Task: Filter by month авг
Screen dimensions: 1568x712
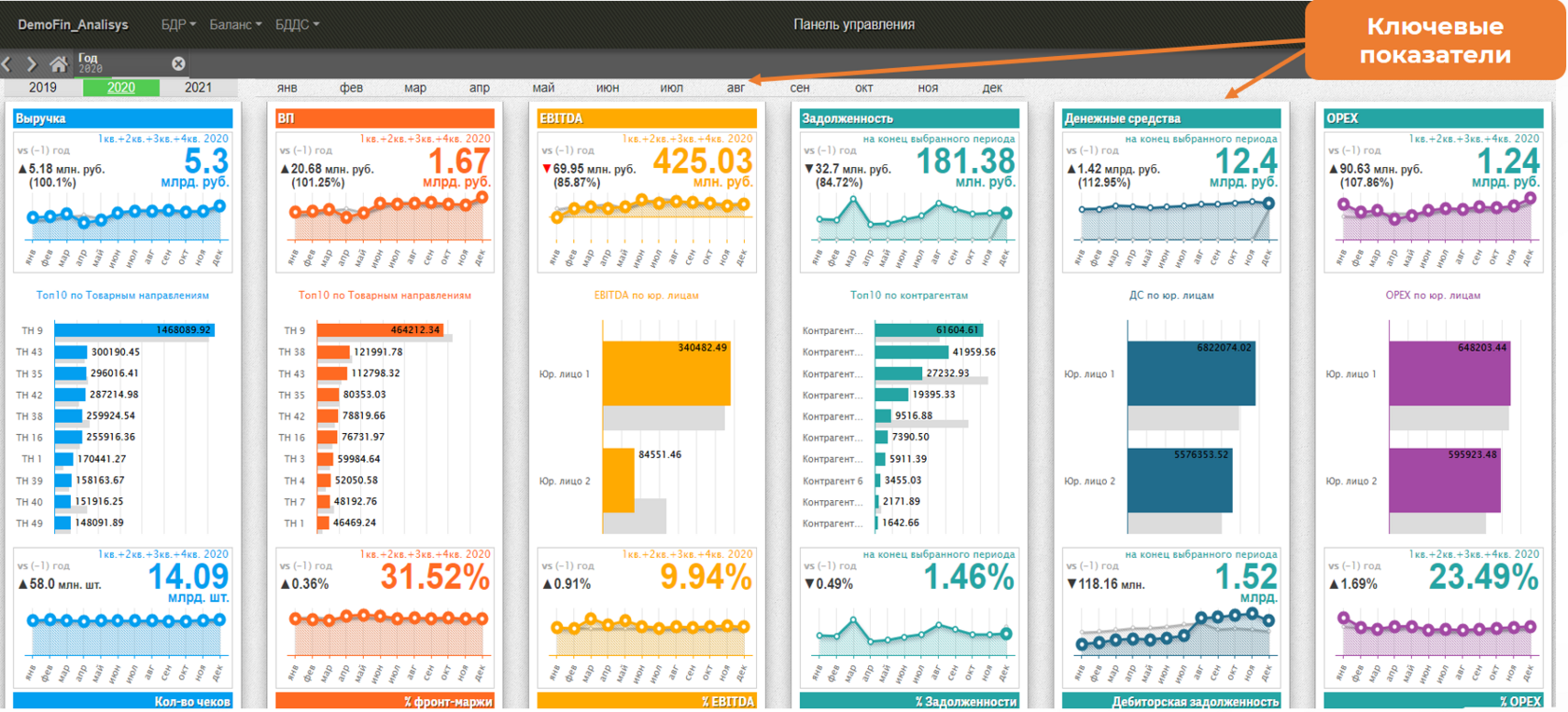Action: [735, 88]
